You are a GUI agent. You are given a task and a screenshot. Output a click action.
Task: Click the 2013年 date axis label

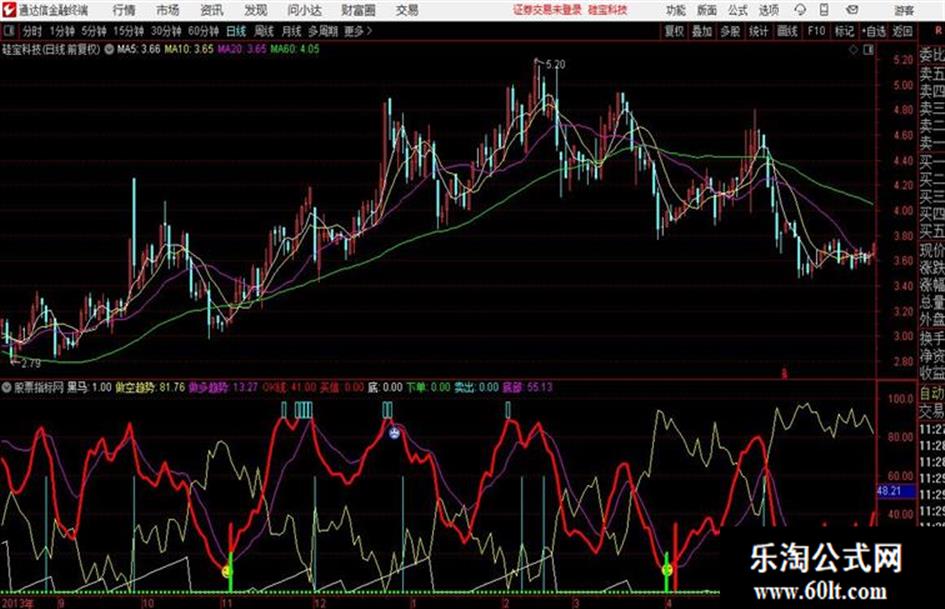tap(18, 603)
